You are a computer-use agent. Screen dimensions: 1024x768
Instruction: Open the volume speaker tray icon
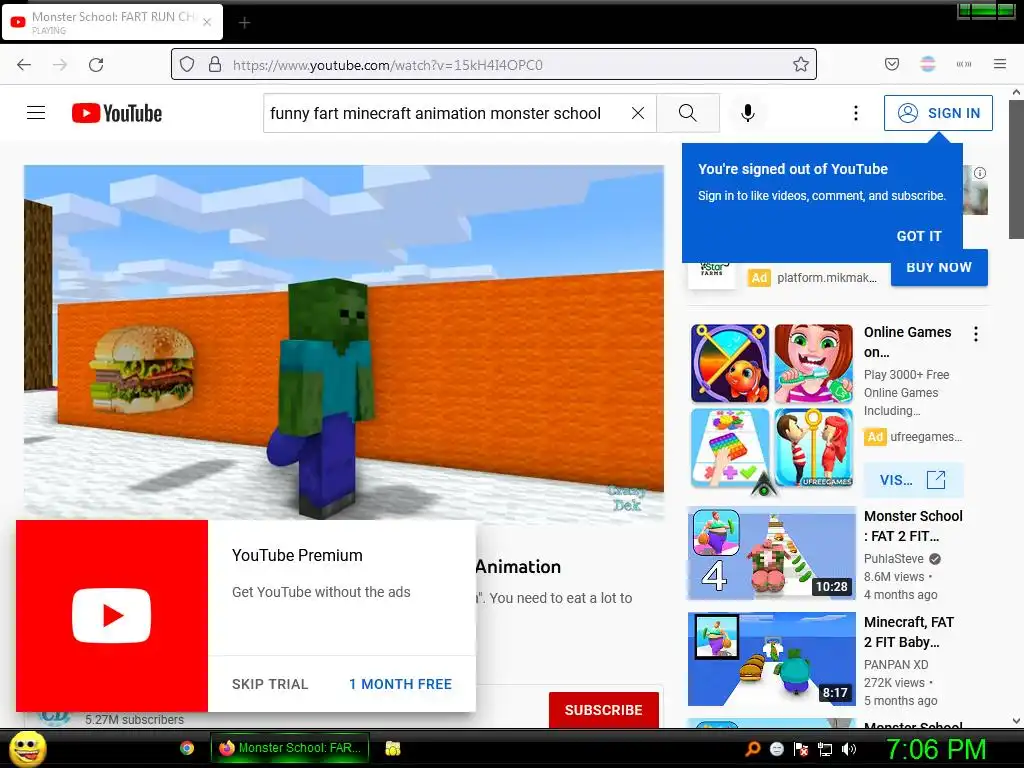849,749
